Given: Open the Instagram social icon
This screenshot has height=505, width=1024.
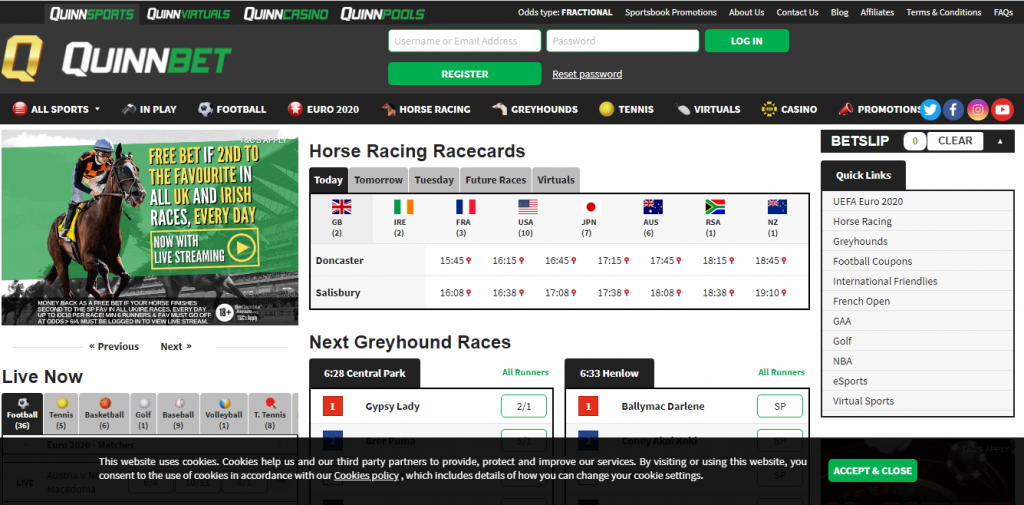Looking at the screenshot, I should tap(978, 110).
